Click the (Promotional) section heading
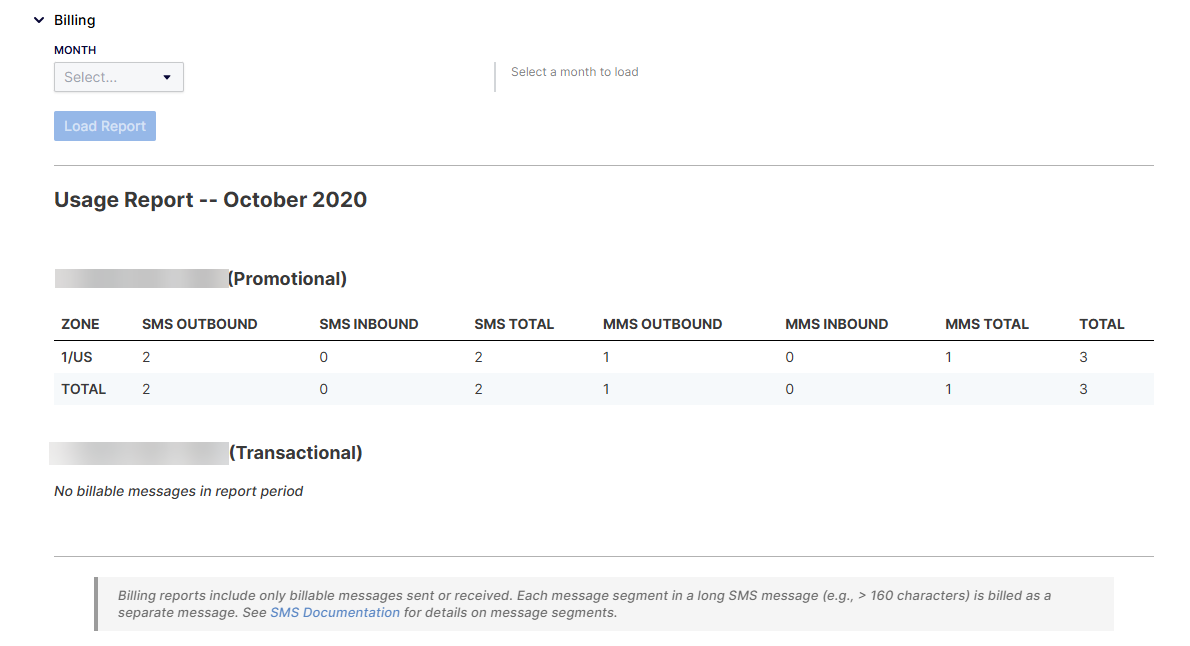This screenshot has width=1190, height=646. (x=287, y=279)
